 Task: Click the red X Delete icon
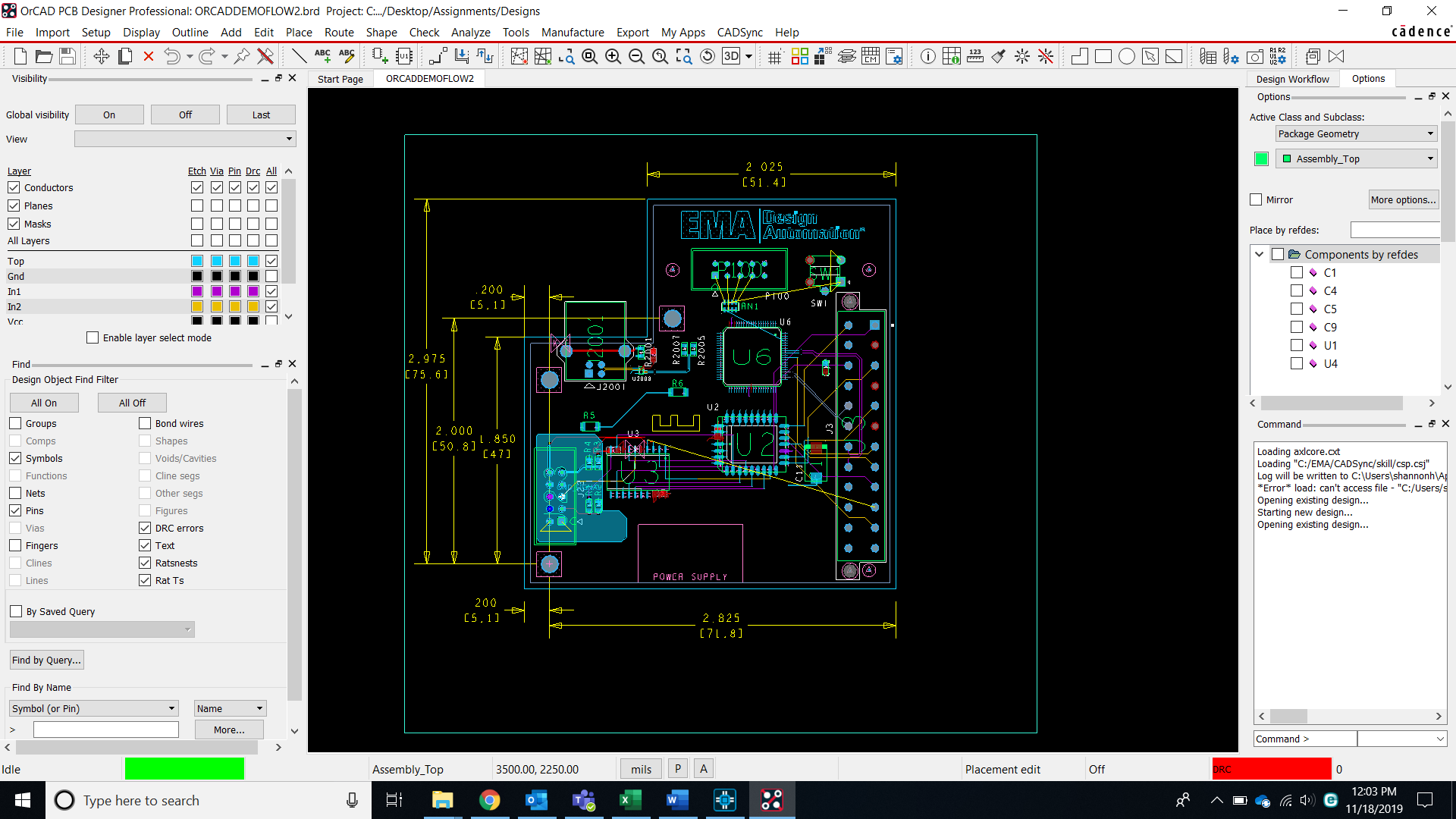click(149, 56)
